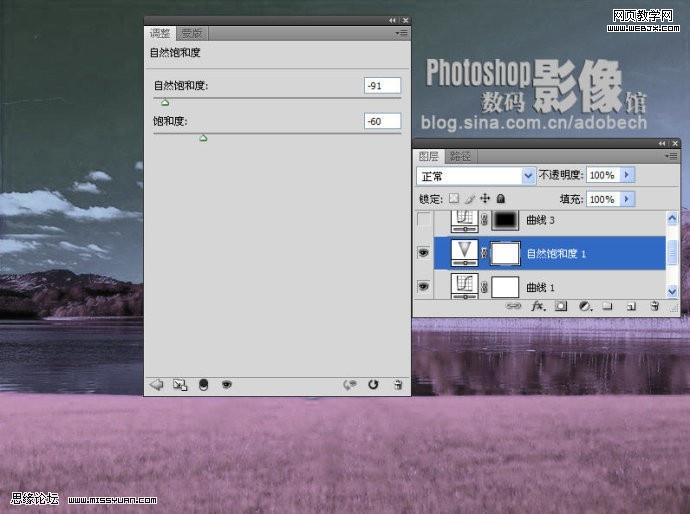This screenshot has width=690, height=514.
Task: Show the 曲线 3 layer visibility box
Action: pyautogui.click(x=424, y=220)
